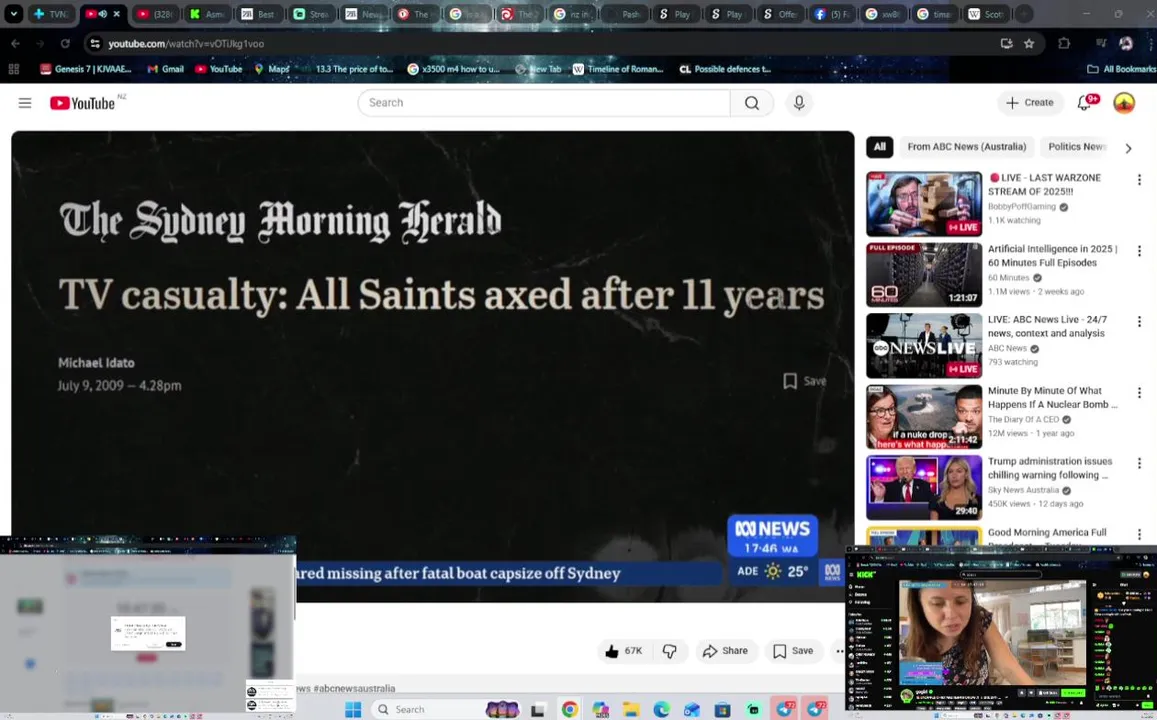
Task: Switch to the Facebook browser tab
Action: pos(831,14)
